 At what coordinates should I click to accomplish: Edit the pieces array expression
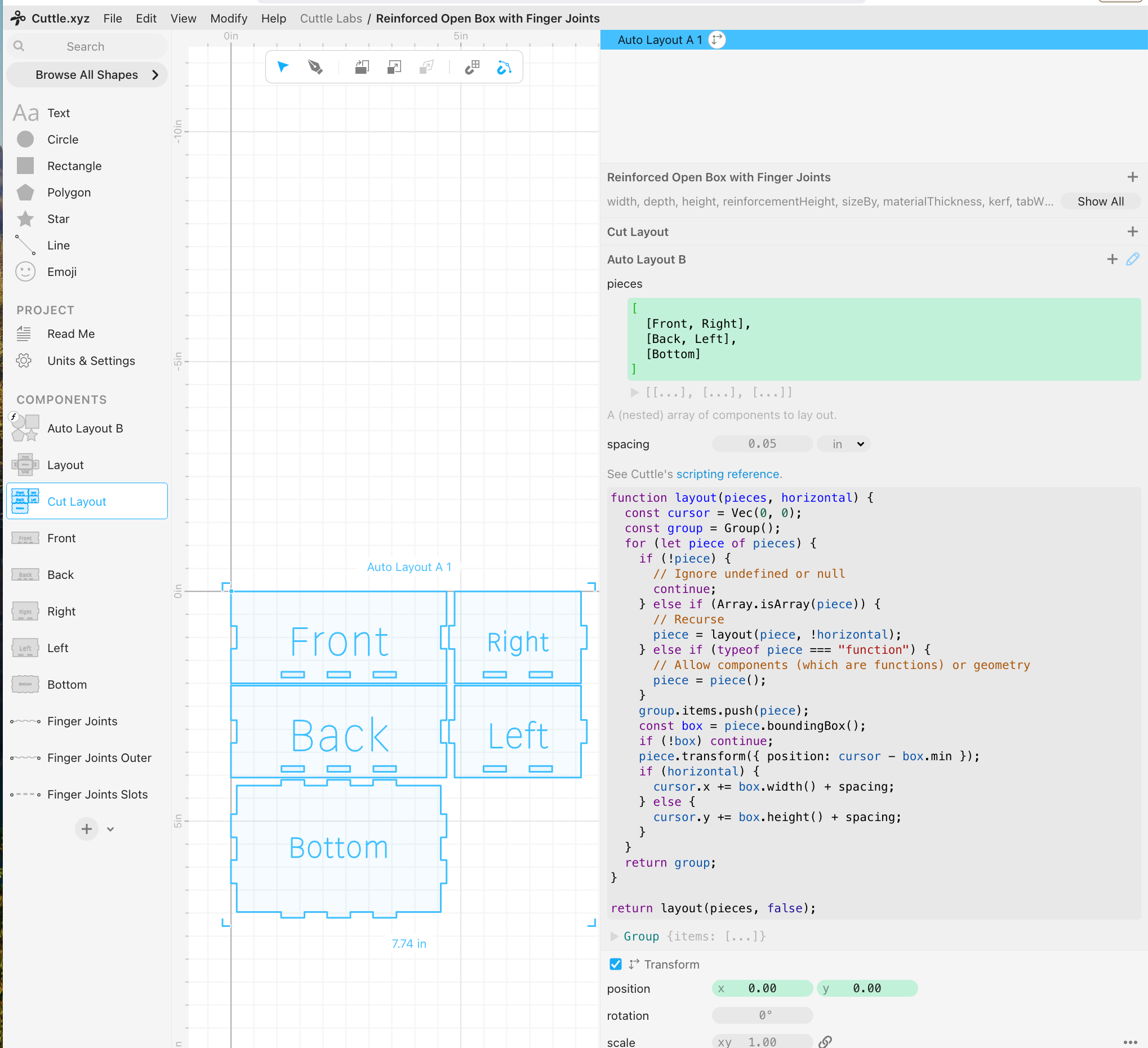point(884,339)
